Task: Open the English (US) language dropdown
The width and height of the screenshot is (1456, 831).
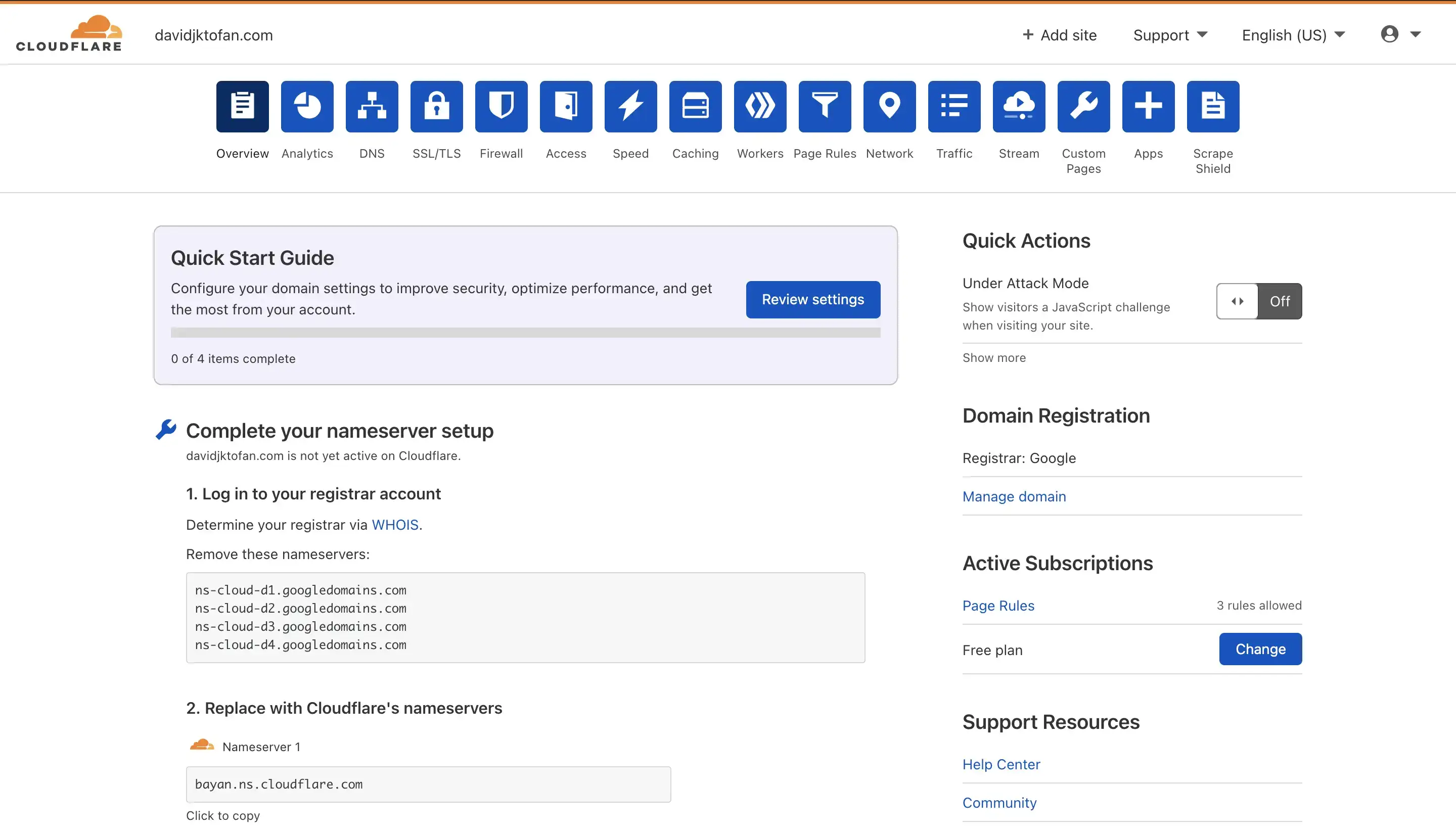Action: 1293,35
